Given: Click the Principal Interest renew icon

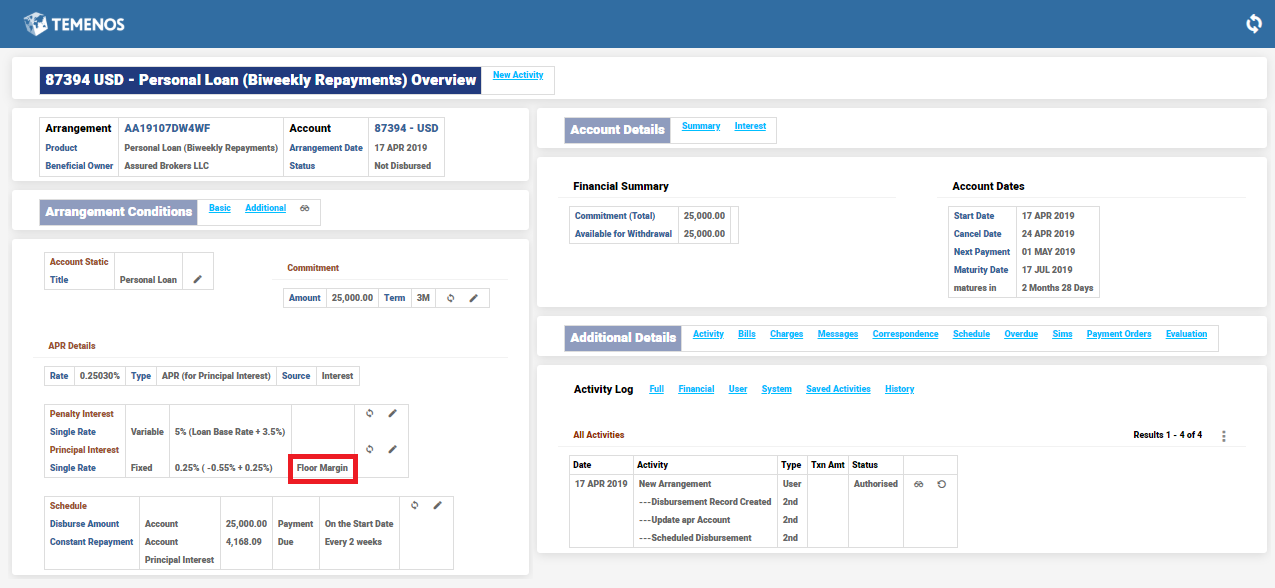Looking at the screenshot, I should tap(370, 450).
